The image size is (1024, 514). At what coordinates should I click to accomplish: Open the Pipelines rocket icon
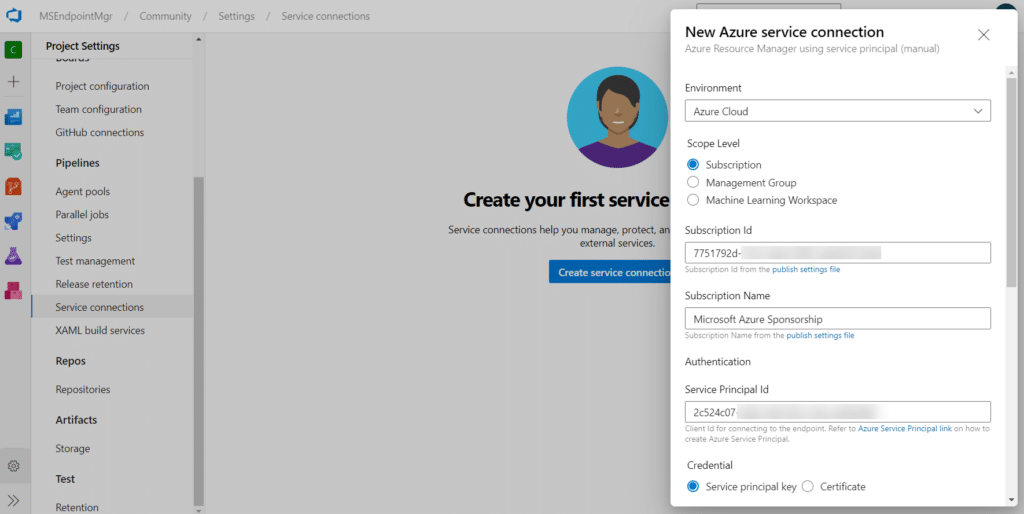(13, 221)
